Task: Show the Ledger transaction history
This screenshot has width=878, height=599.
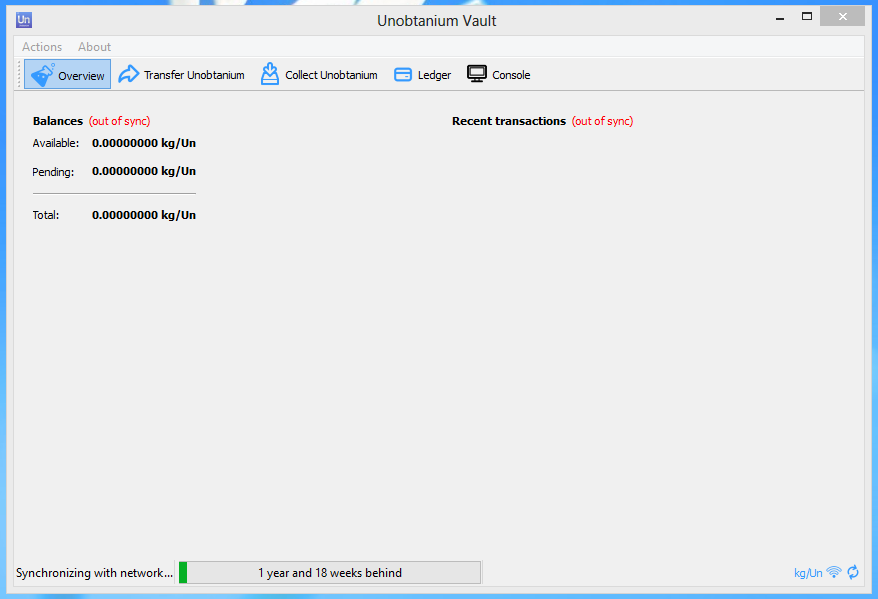Action: 422,75
